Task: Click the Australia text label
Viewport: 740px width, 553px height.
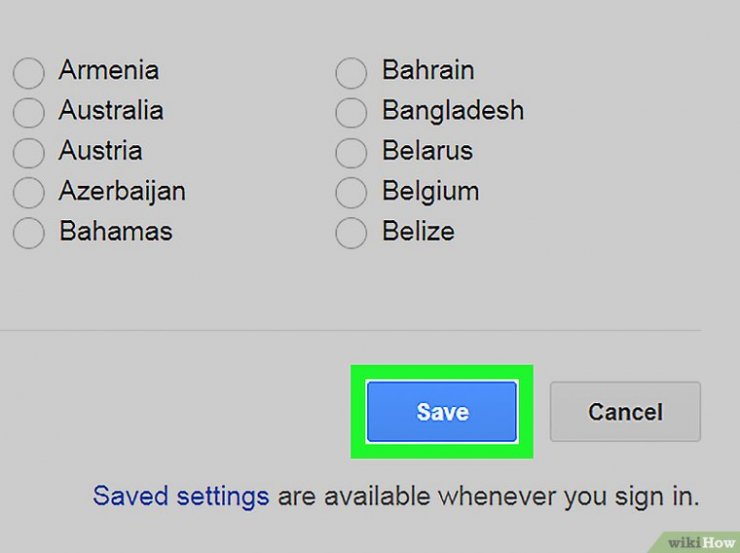Action: click(x=111, y=110)
